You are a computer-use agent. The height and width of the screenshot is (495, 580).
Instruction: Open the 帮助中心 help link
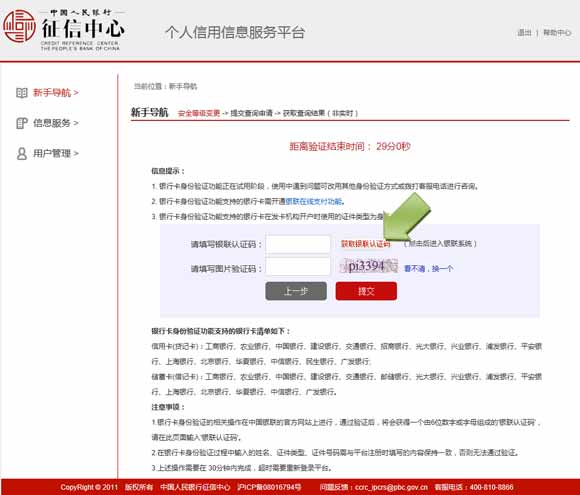[x=557, y=33]
